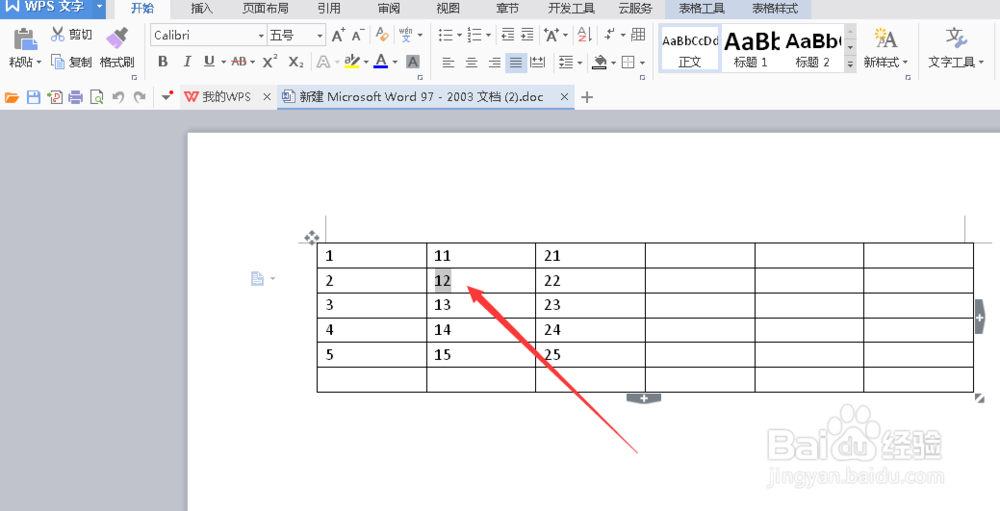Align paragraph text left
The height and width of the screenshot is (511, 1000).
(x=448, y=63)
